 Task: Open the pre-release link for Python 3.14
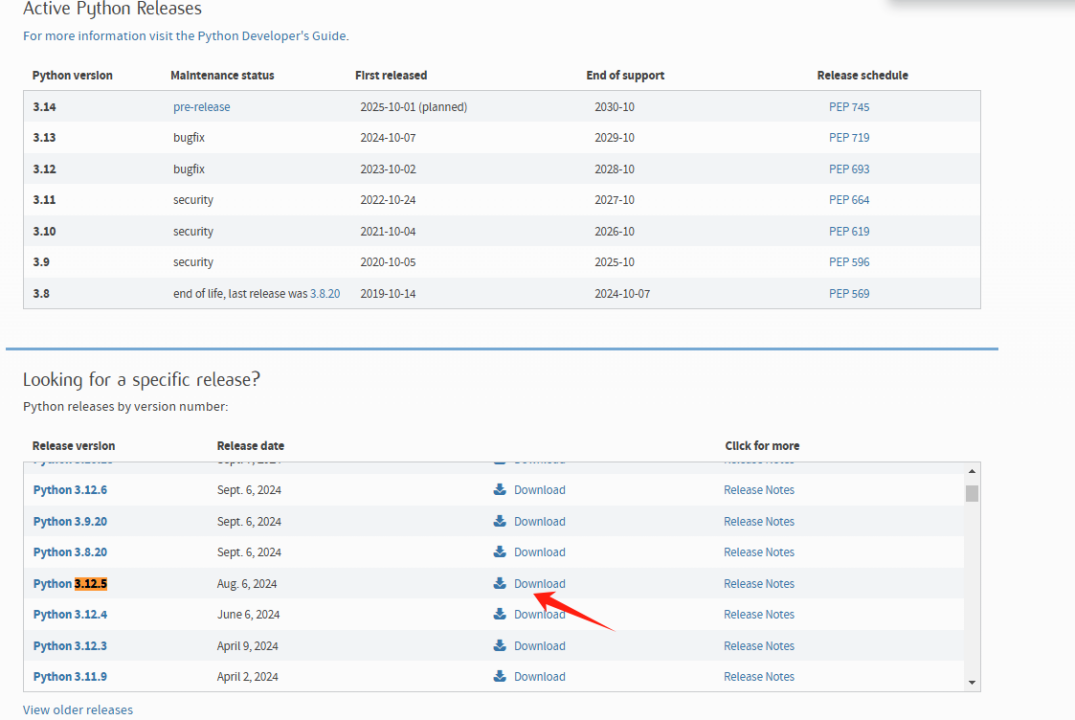tap(202, 107)
